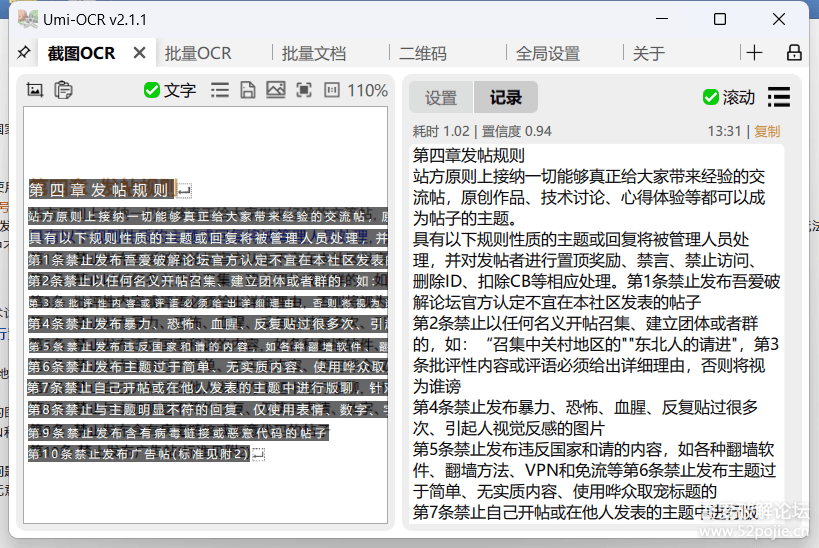The width and height of the screenshot is (819, 548).
Task: Click the 1:1 actual size icon
Action: tap(332, 90)
